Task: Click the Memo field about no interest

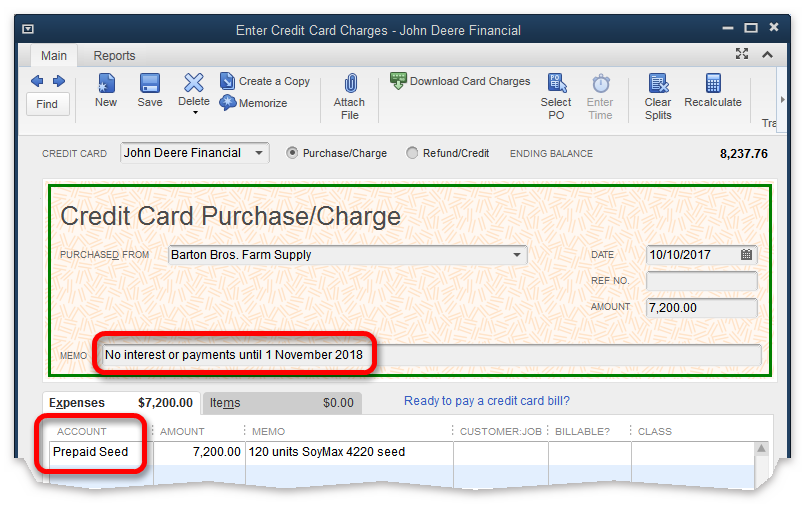Action: (x=430, y=355)
